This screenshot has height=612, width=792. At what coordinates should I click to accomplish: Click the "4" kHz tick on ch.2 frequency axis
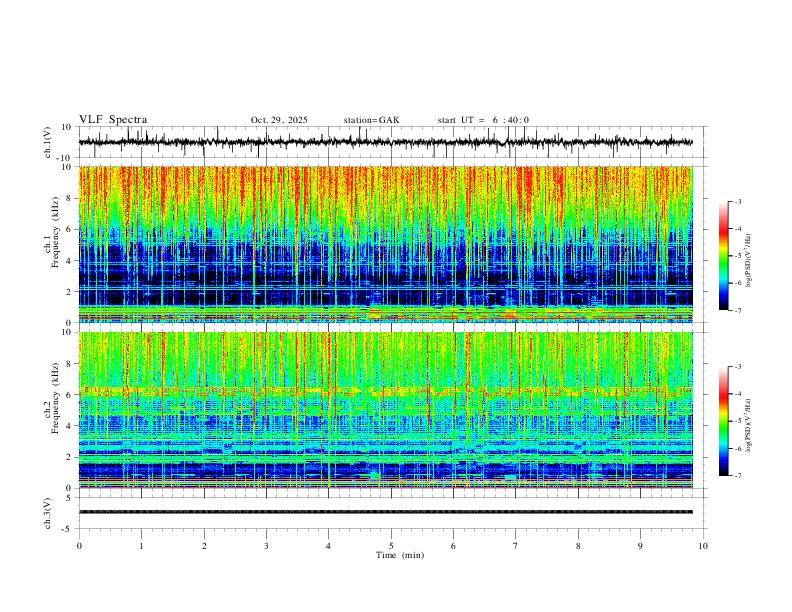tap(70, 426)
